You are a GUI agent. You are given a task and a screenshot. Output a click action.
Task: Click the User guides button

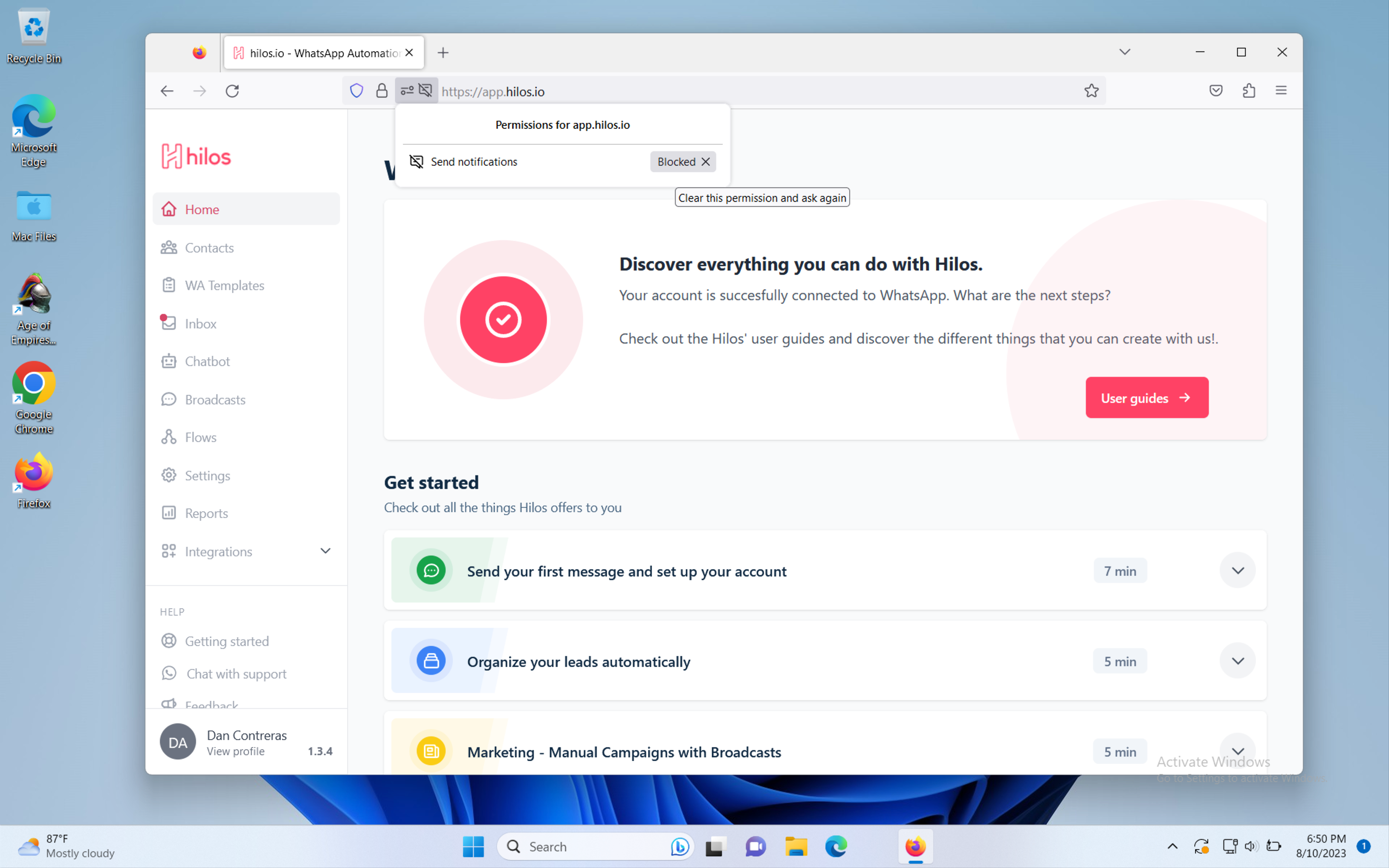[1146, 397]
